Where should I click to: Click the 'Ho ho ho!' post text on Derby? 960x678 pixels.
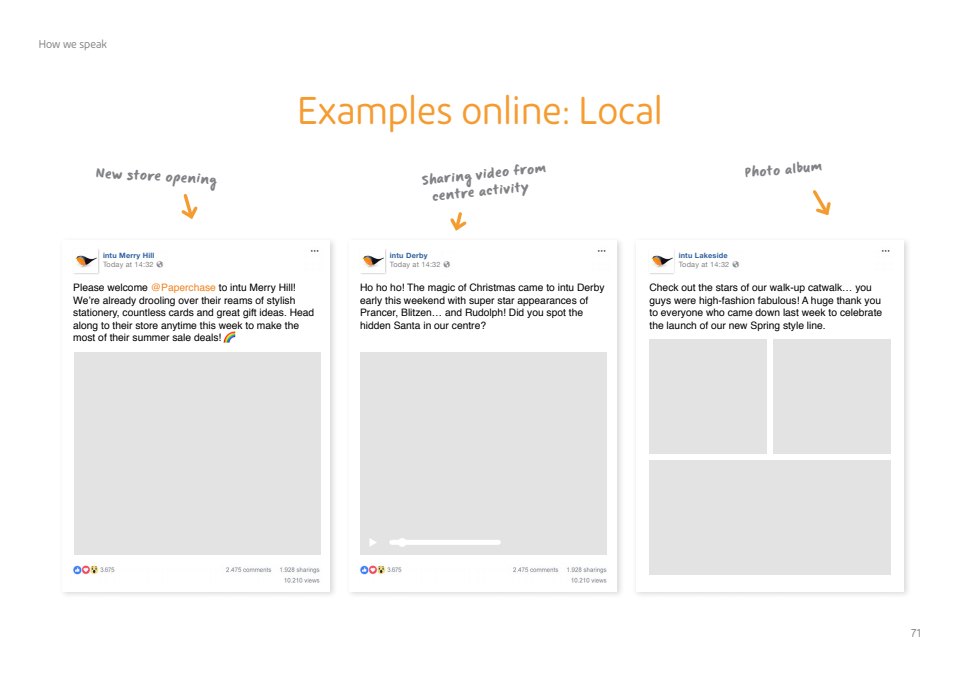[482, 306]
